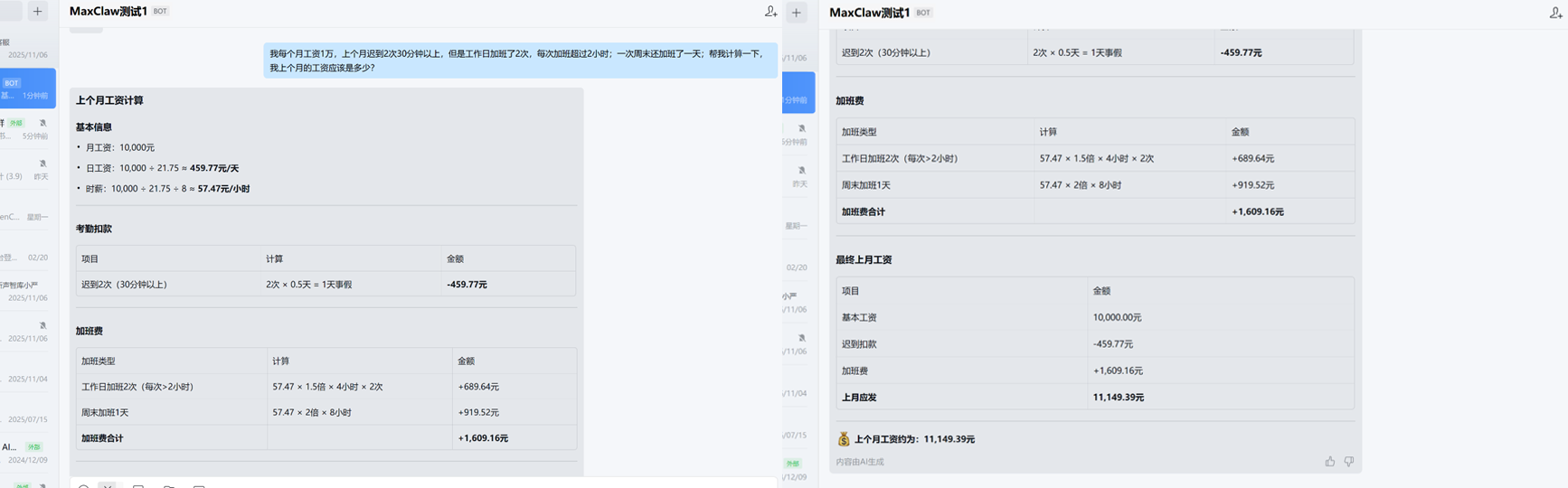Click add member icon in right chat header

pyautogui.click(x=1555, y=13)
